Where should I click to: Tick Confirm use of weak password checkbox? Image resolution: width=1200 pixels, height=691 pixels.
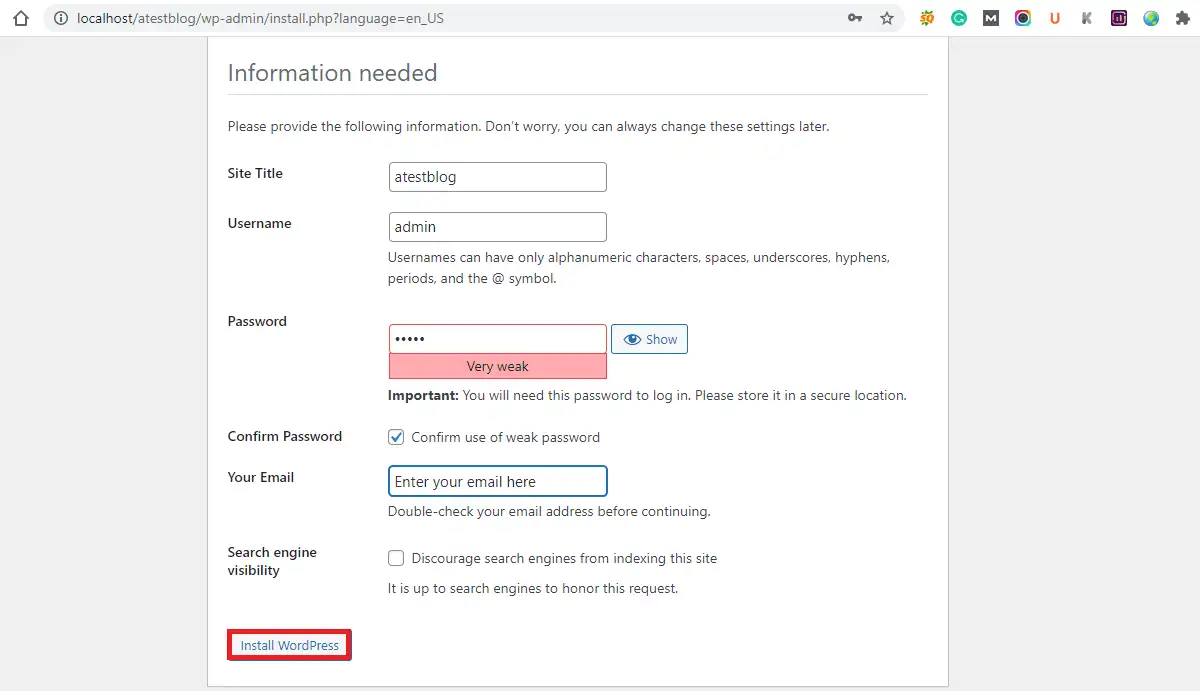click(396, 437)
